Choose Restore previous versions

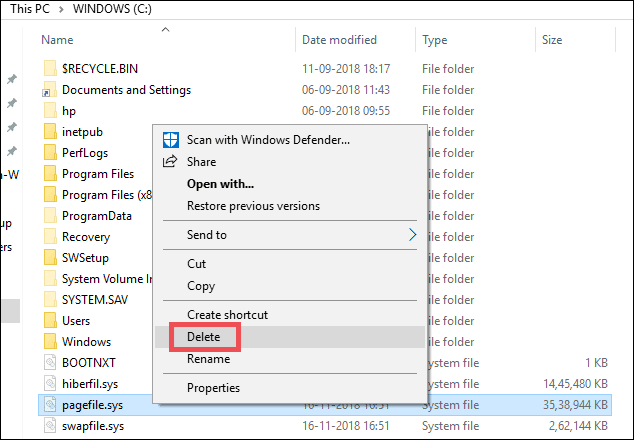(290, 206)
